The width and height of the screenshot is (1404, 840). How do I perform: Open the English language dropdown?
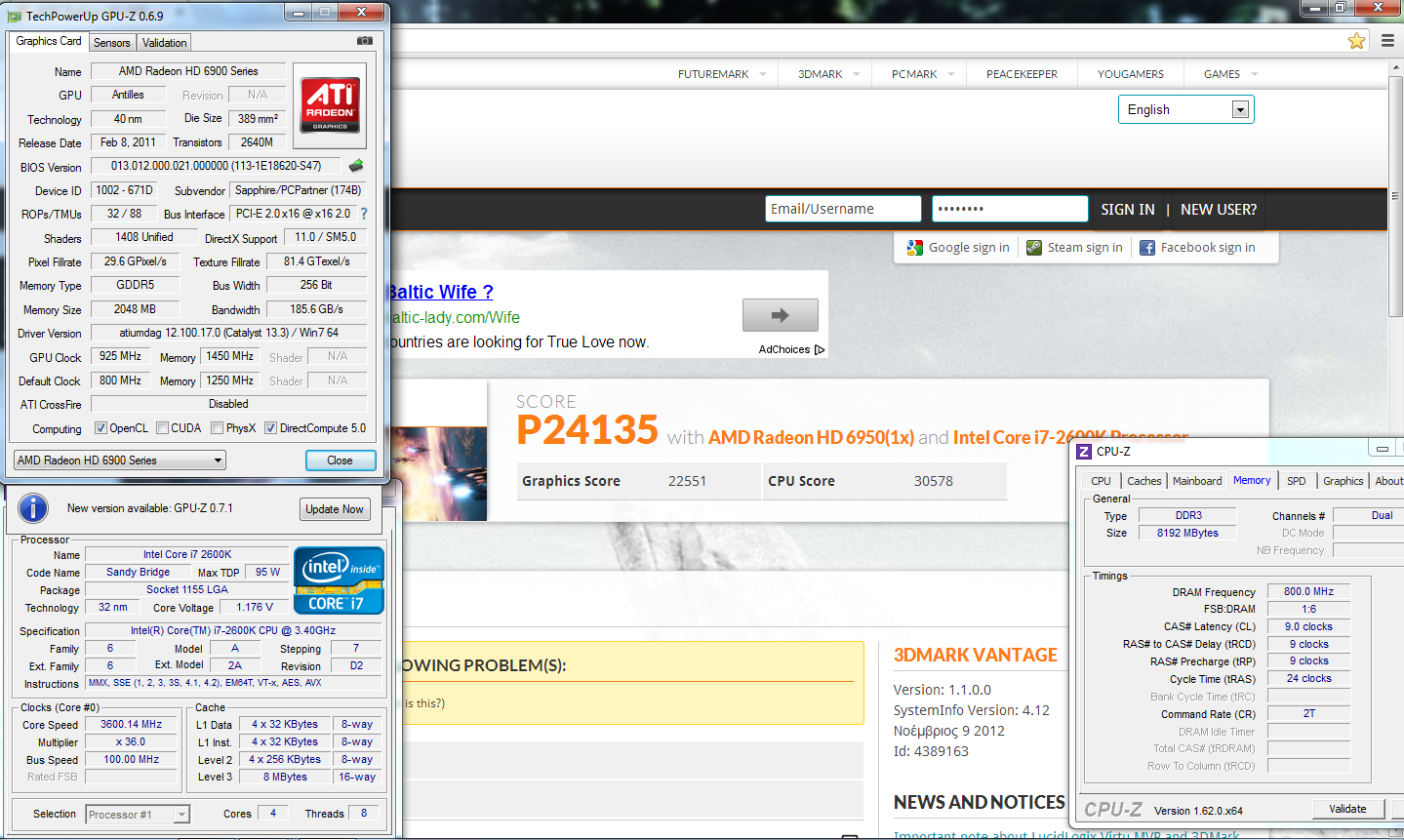[1186, 109]
